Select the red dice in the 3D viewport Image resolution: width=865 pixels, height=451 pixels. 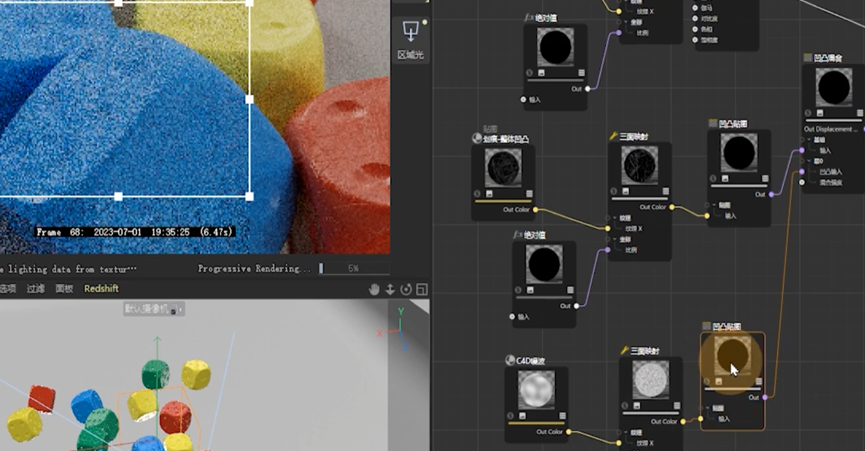tap(42, 397)
